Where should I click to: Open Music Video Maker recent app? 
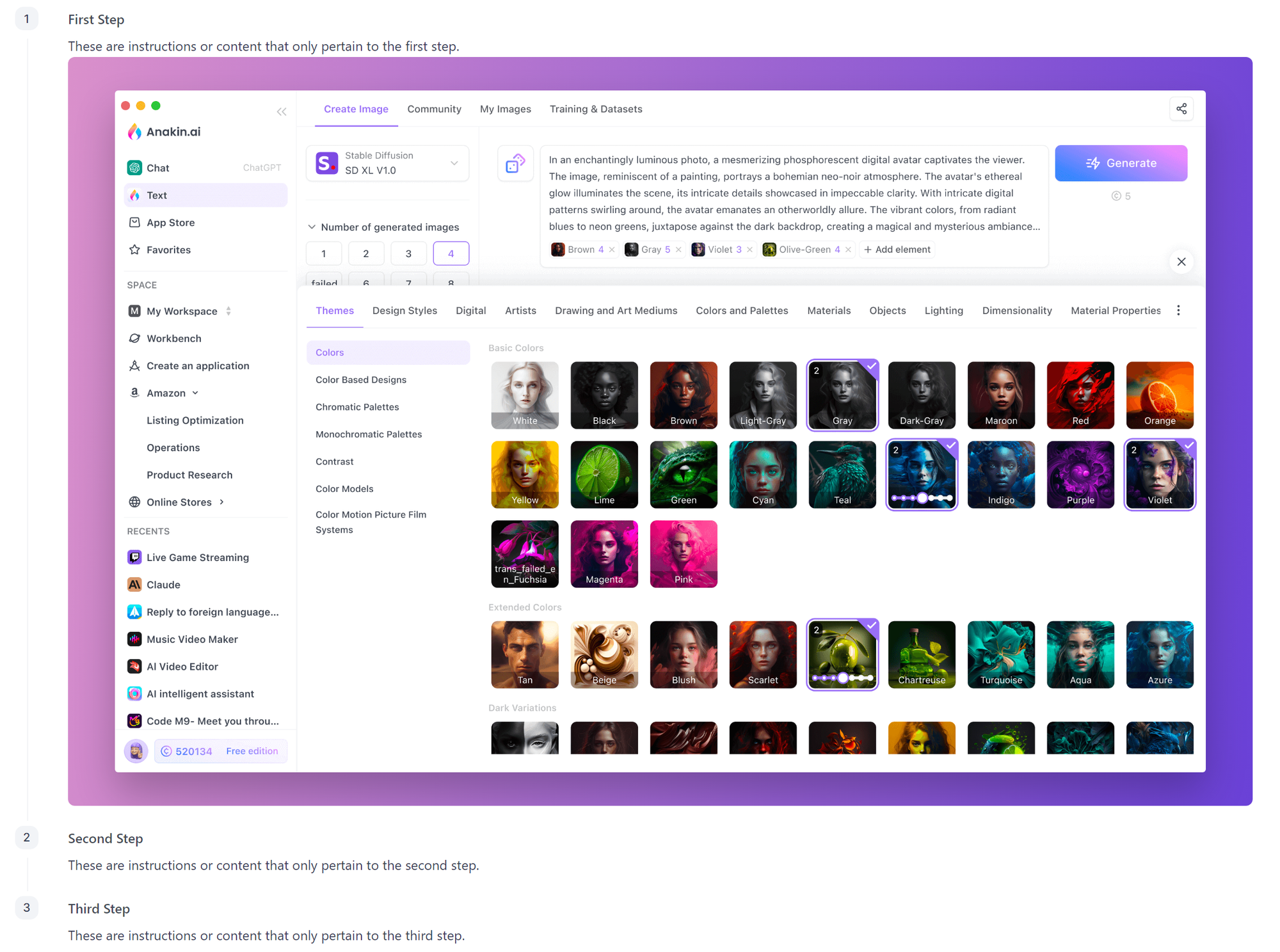coord(205,639)
